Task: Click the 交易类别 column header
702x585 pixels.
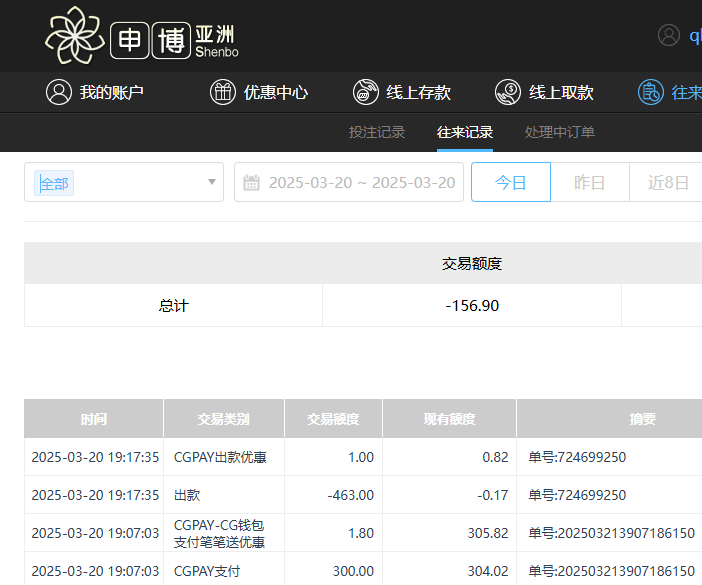Action: [224, 418]
